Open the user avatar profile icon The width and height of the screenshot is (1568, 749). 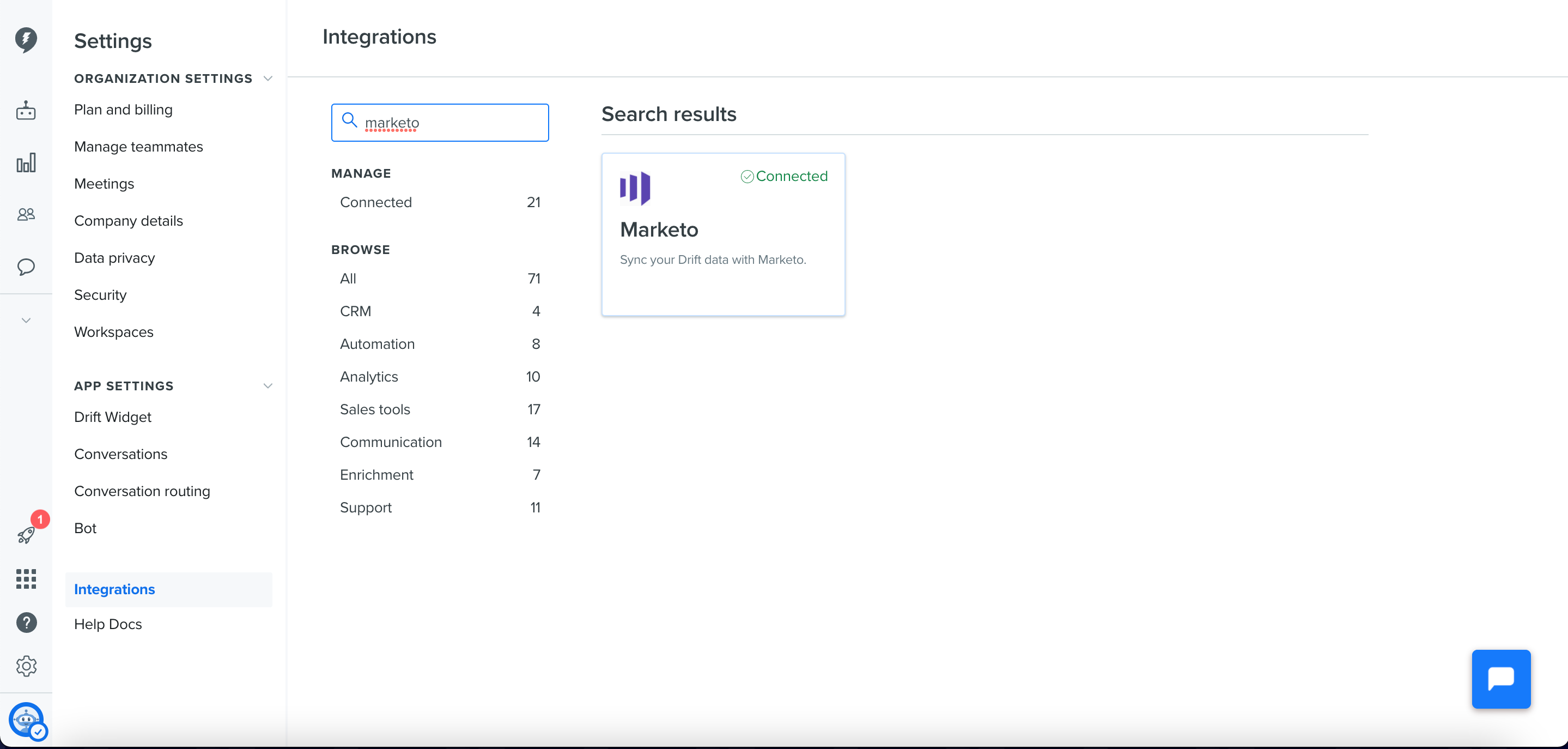(x=27, y=720)
